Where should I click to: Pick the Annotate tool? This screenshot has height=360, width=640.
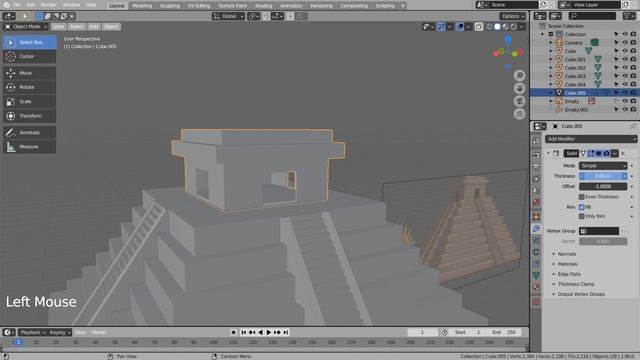click(29, 132)
